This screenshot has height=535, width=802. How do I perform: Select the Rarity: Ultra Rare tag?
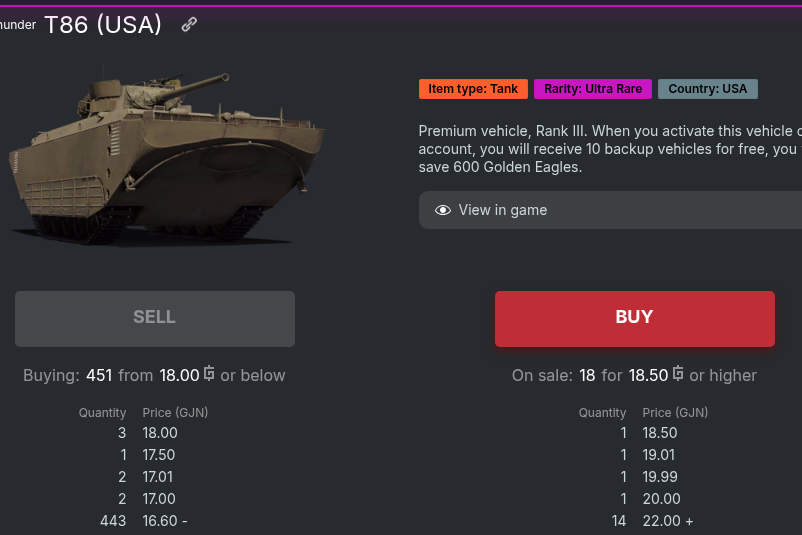coord(593,89)
